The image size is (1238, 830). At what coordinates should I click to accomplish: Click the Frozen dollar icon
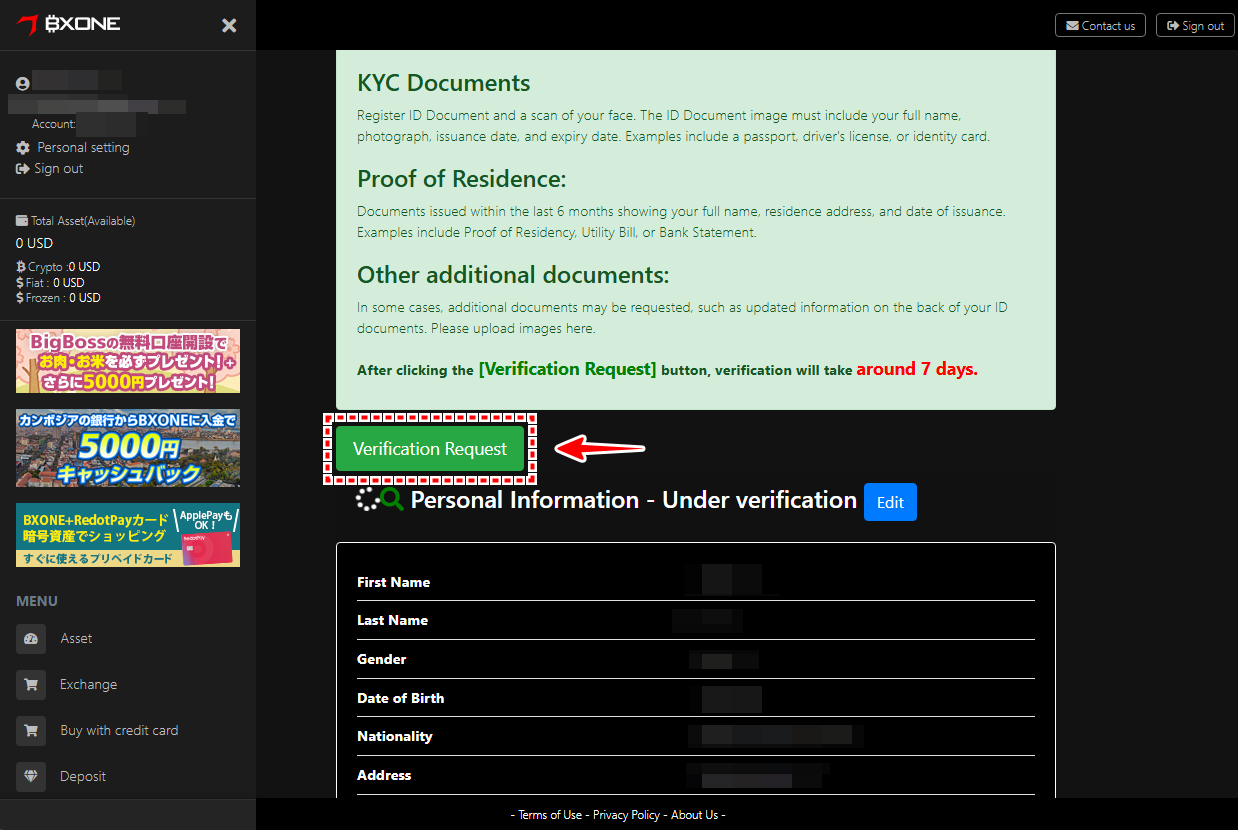(21, 297)
